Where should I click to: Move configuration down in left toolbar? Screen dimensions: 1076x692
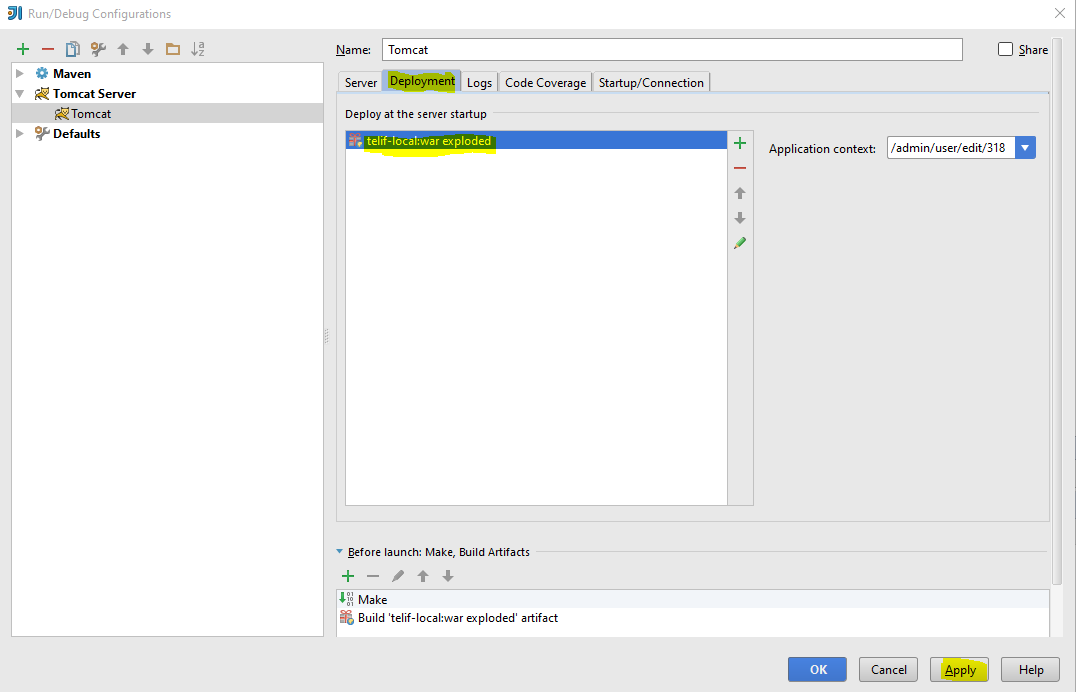pos(148,49)
